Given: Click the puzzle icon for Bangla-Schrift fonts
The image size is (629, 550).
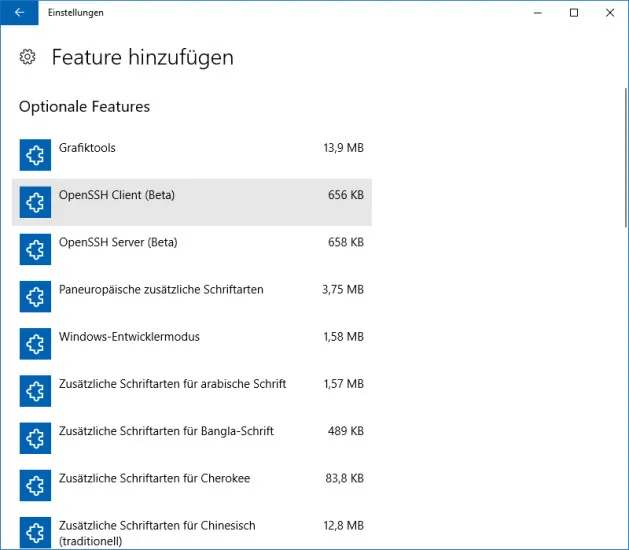Looking at the screenshot, I should [x=35, y=438].
